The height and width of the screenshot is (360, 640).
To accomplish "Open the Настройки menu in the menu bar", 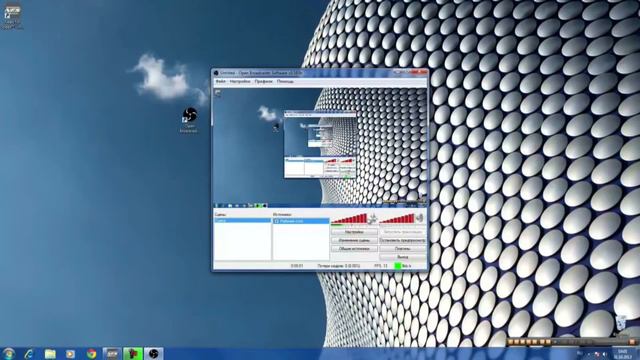I will pos(240,82).
